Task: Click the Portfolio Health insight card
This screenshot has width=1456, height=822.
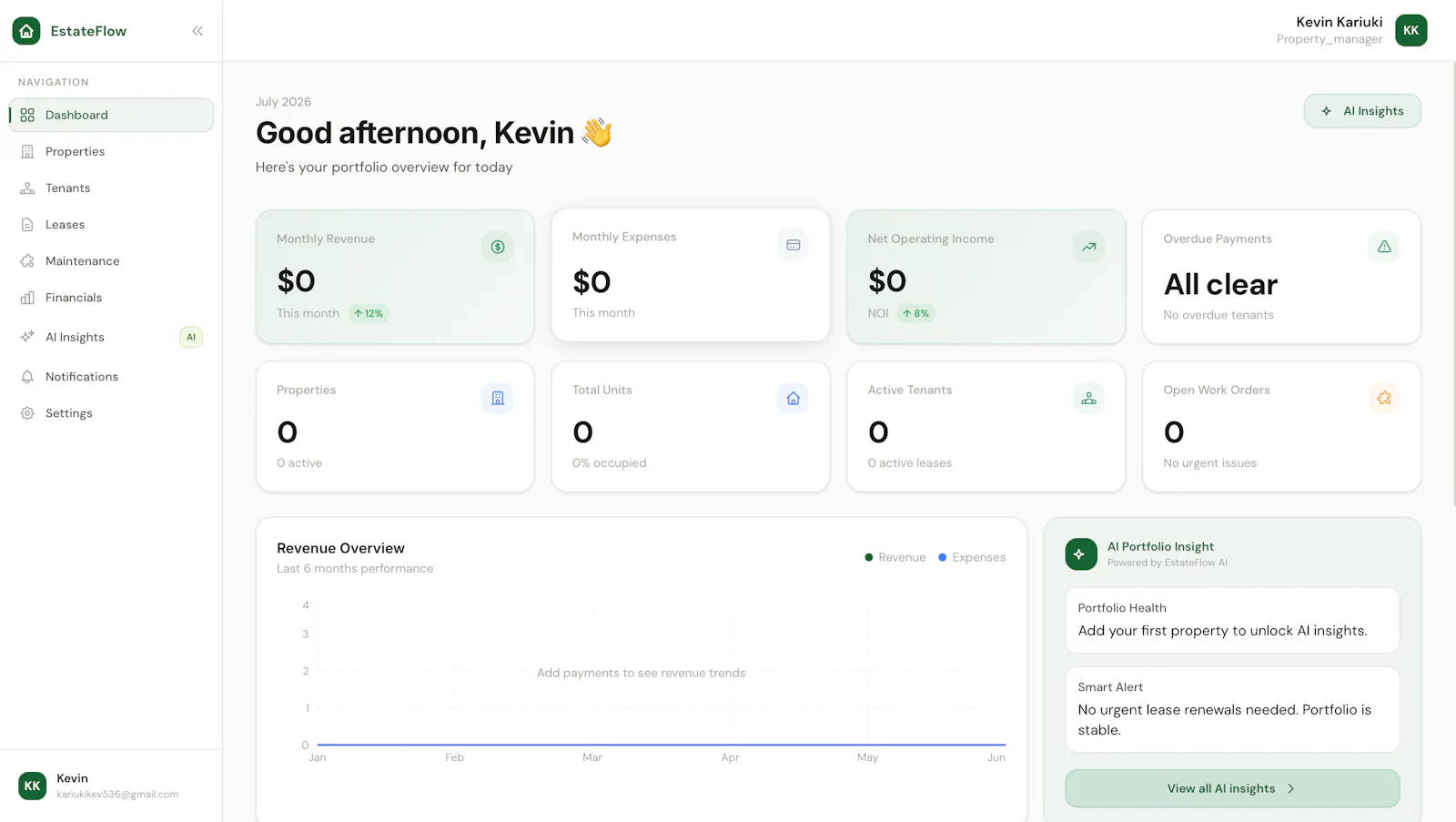Action: pyautogui.click(x=1232, y=620)
